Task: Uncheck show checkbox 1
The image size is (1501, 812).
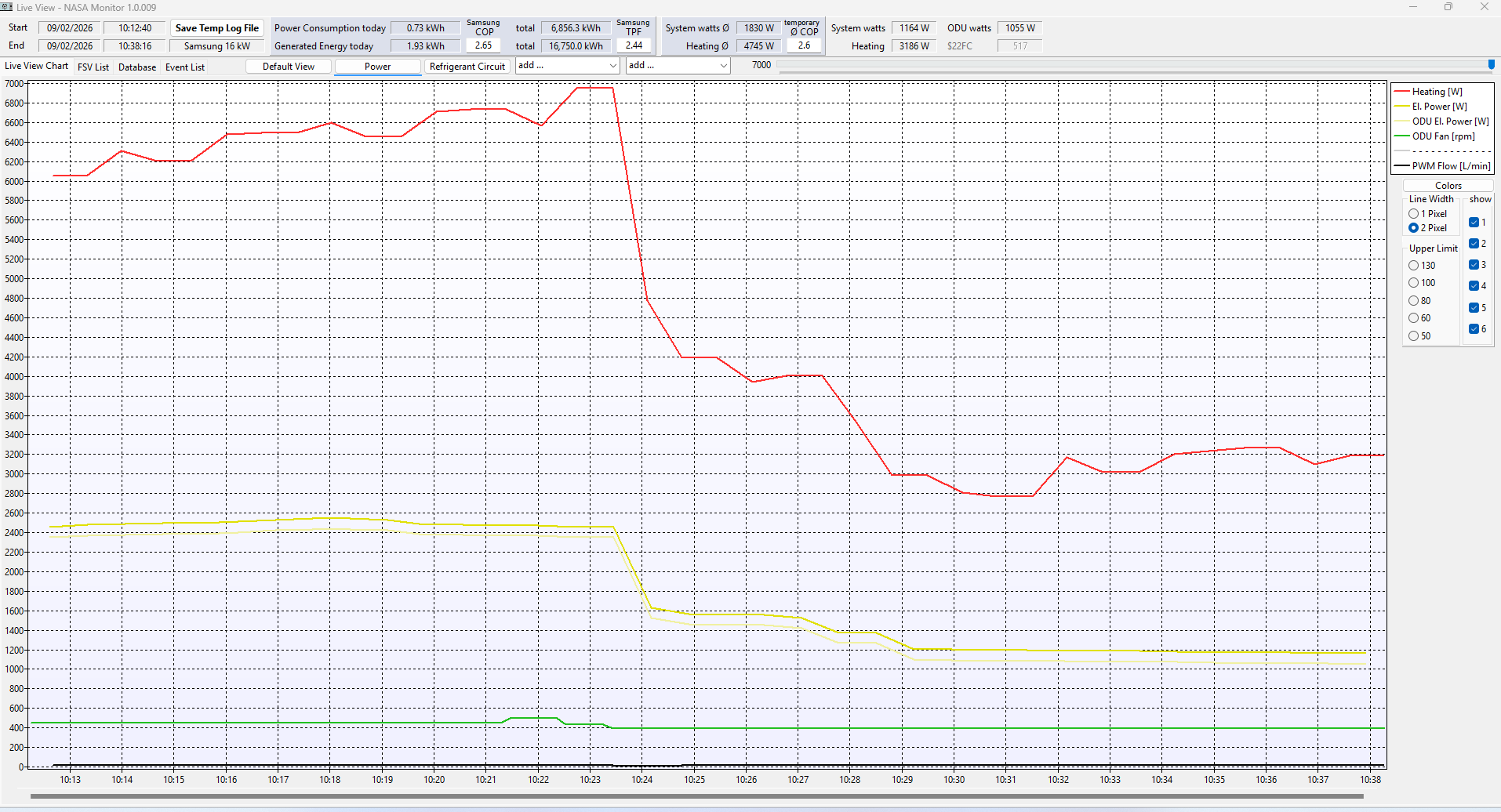Action: pos(1474,223)
